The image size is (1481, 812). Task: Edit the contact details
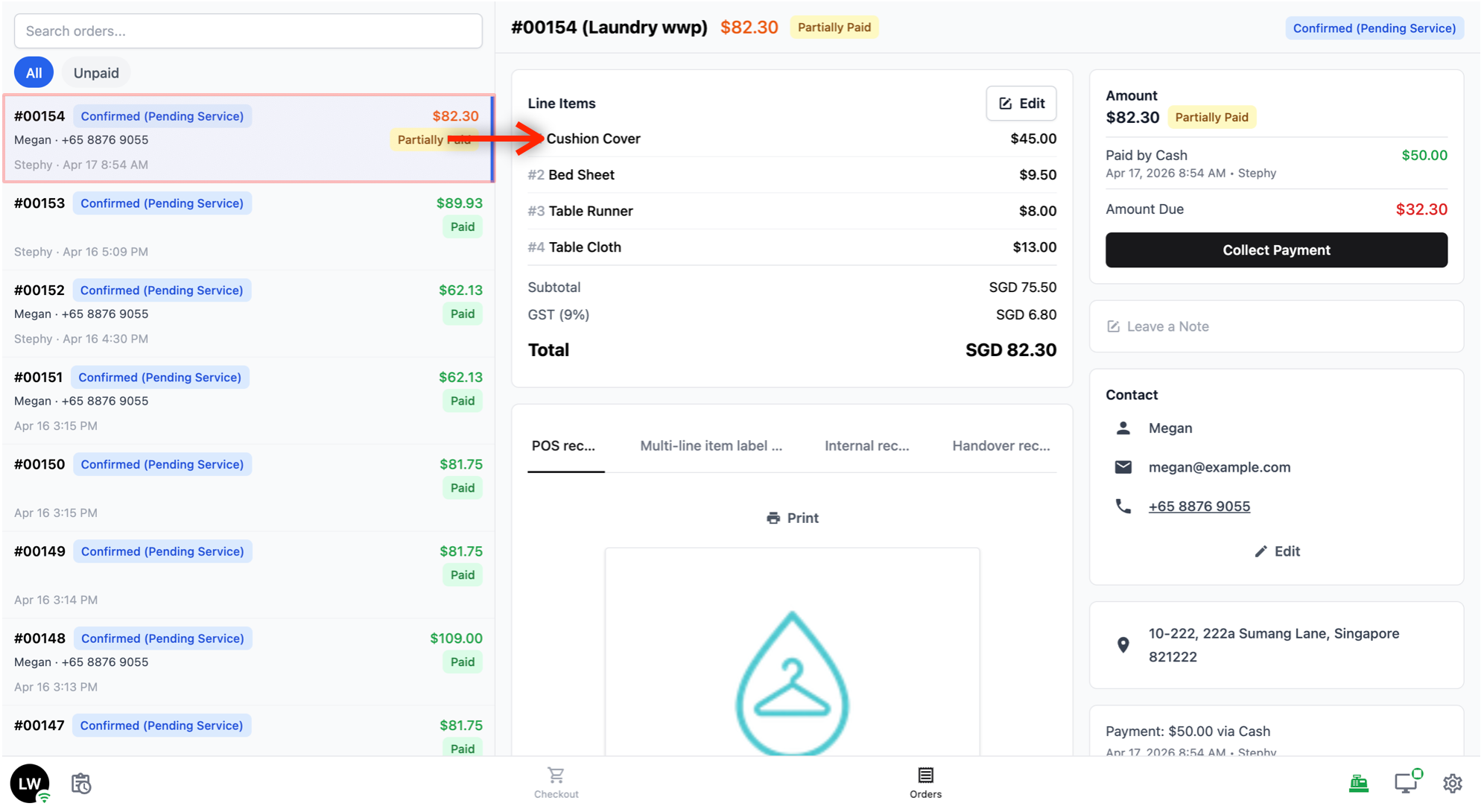(x=1277, y=551)
